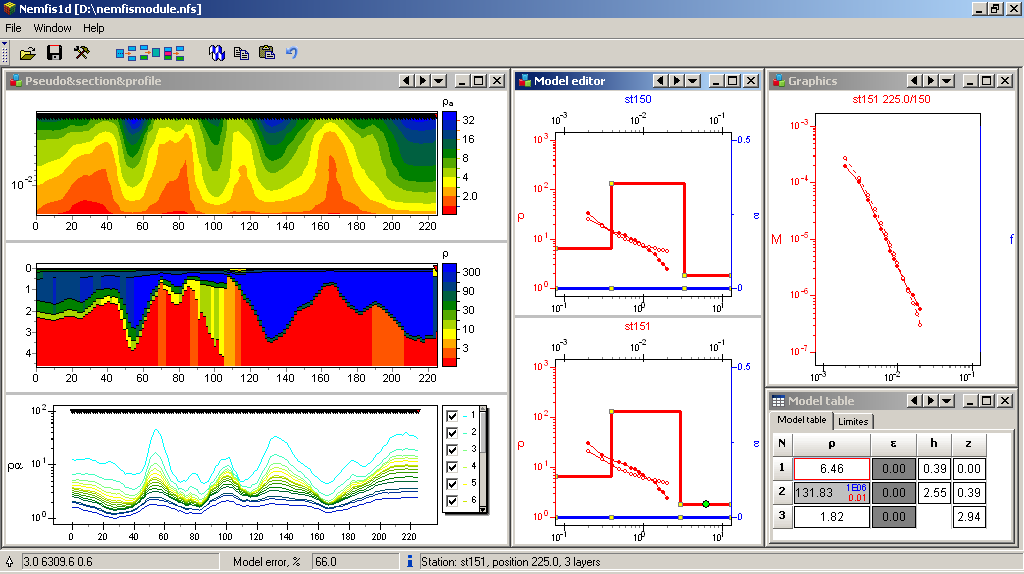Screen dimensions: 1024x574
Task: Open the Pseudo&section&profile panel down arrow menu
Action: tap(440, 81)
